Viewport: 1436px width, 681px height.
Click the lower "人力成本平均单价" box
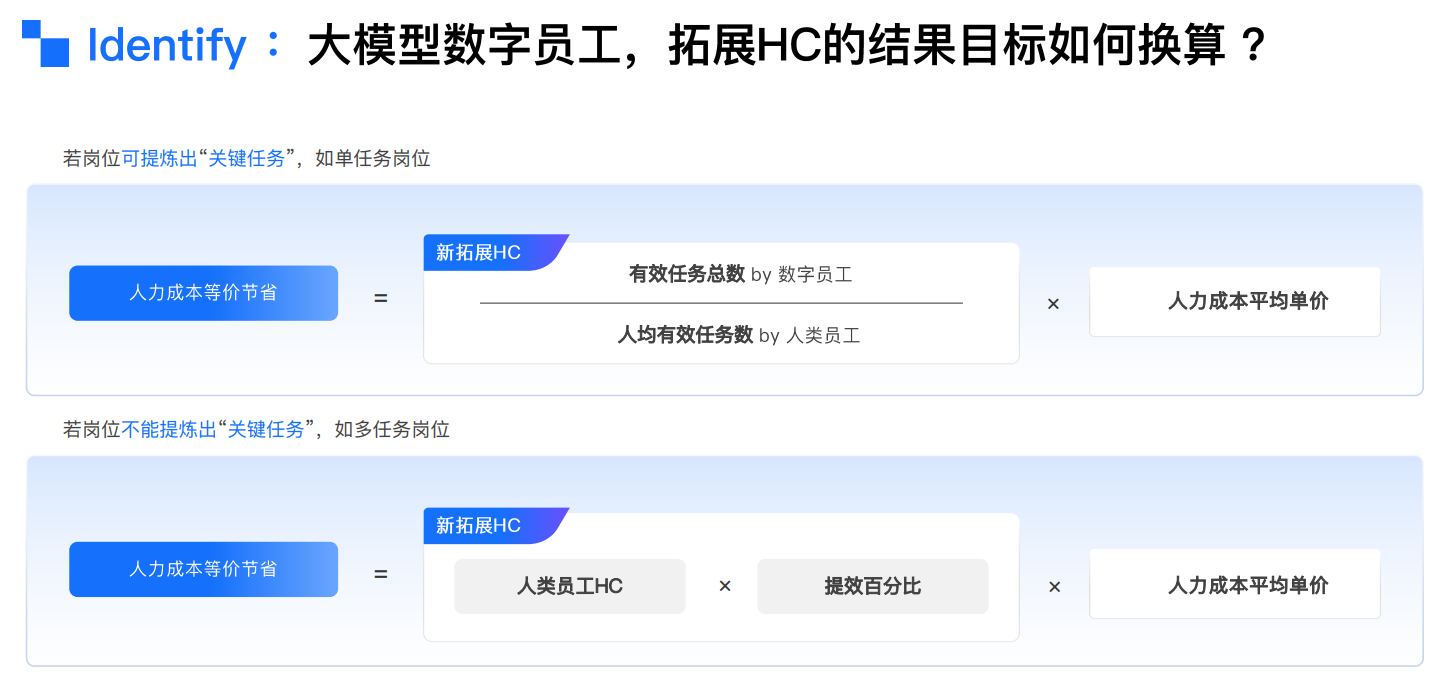click(1234, 585)
